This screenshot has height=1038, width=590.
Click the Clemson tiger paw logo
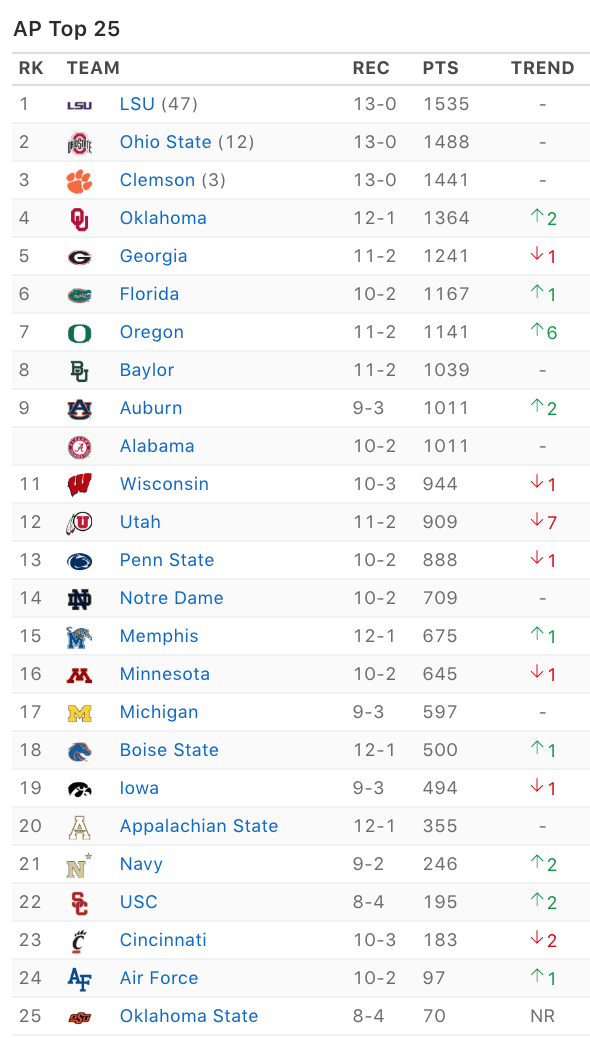coord(79,181)
